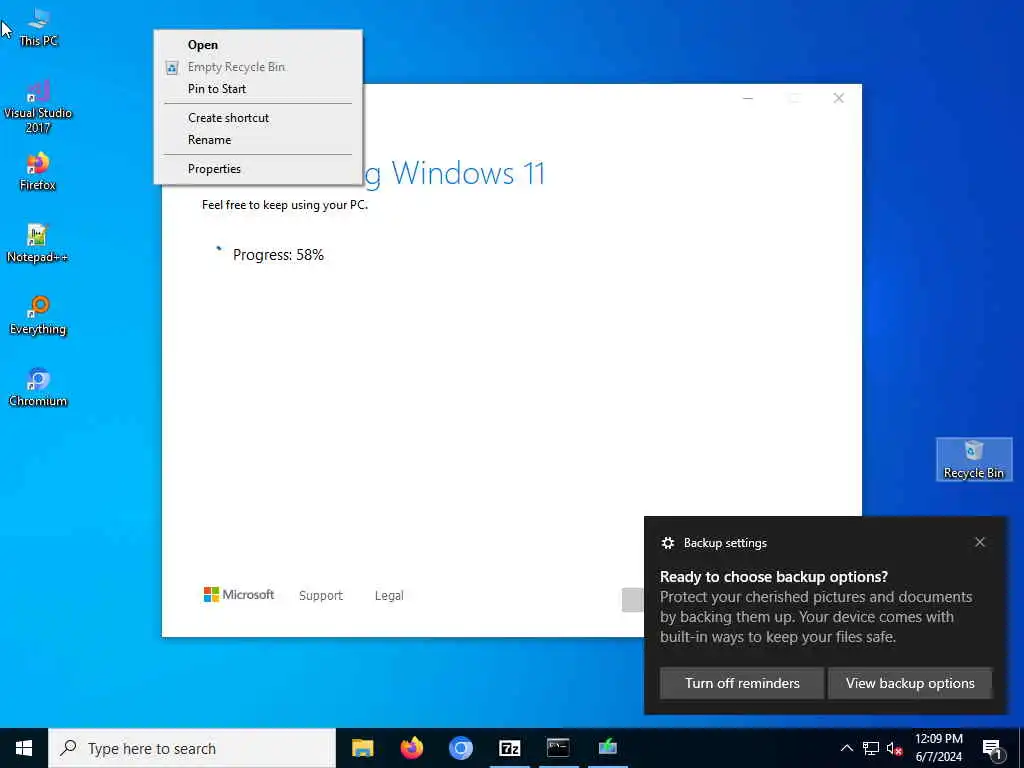Open the Legal link in installer

click(x=389, y=596)
